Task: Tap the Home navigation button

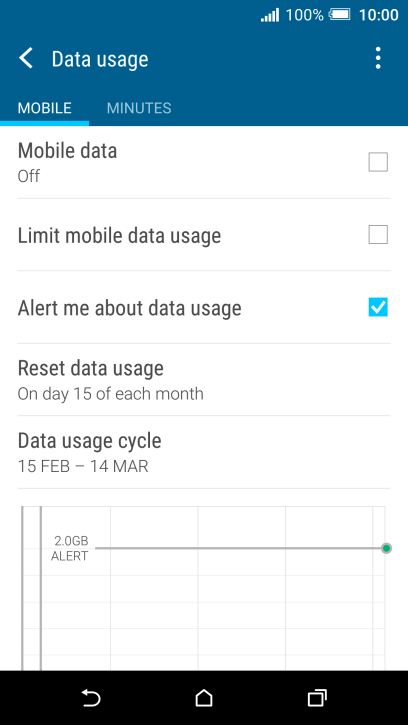Action: (x=204, y=698)
